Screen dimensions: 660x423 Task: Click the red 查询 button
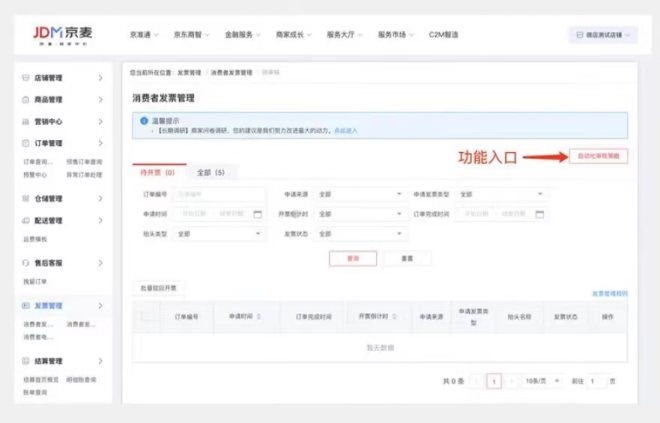coord(352,258)
